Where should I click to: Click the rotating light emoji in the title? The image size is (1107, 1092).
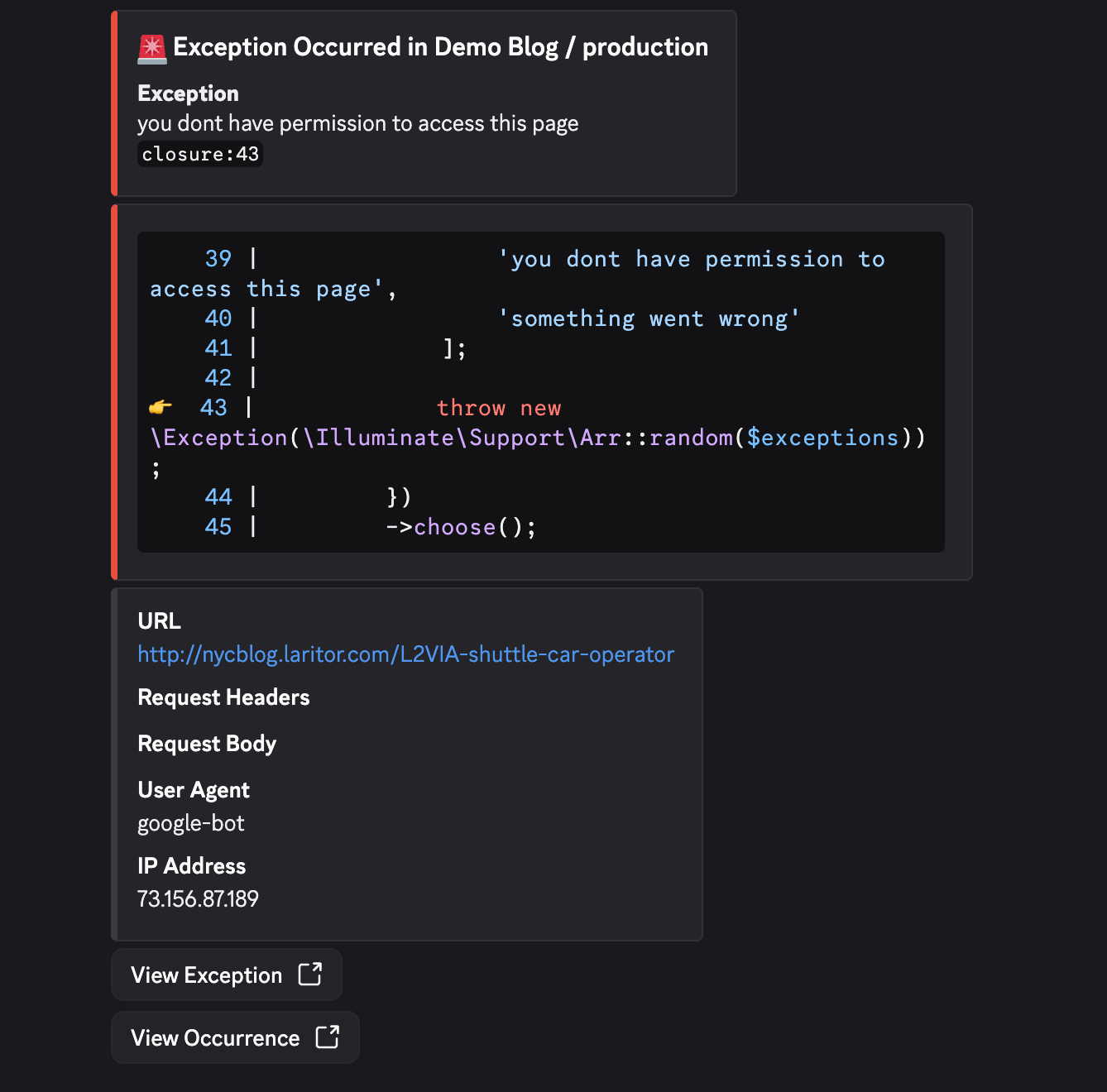click(x=151, y=47)
